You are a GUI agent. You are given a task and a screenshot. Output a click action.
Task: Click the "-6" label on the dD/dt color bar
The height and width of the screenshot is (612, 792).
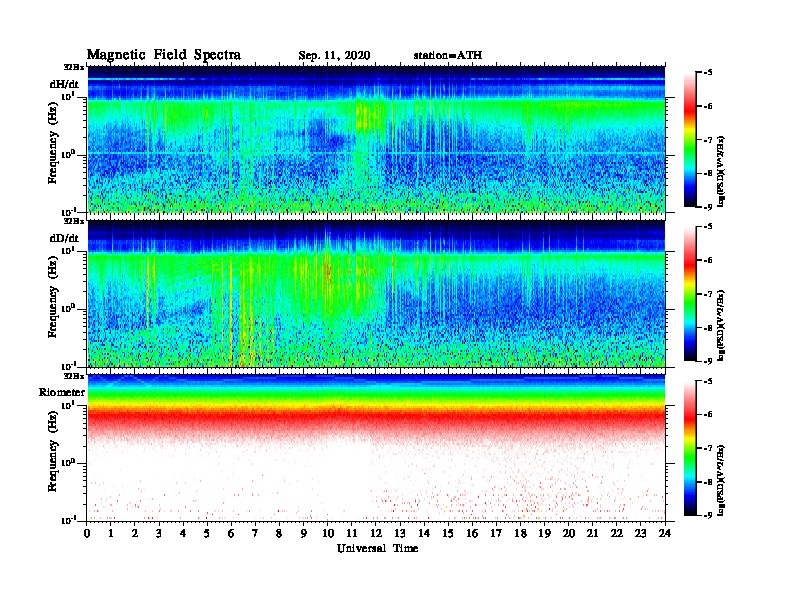[707, 260]
